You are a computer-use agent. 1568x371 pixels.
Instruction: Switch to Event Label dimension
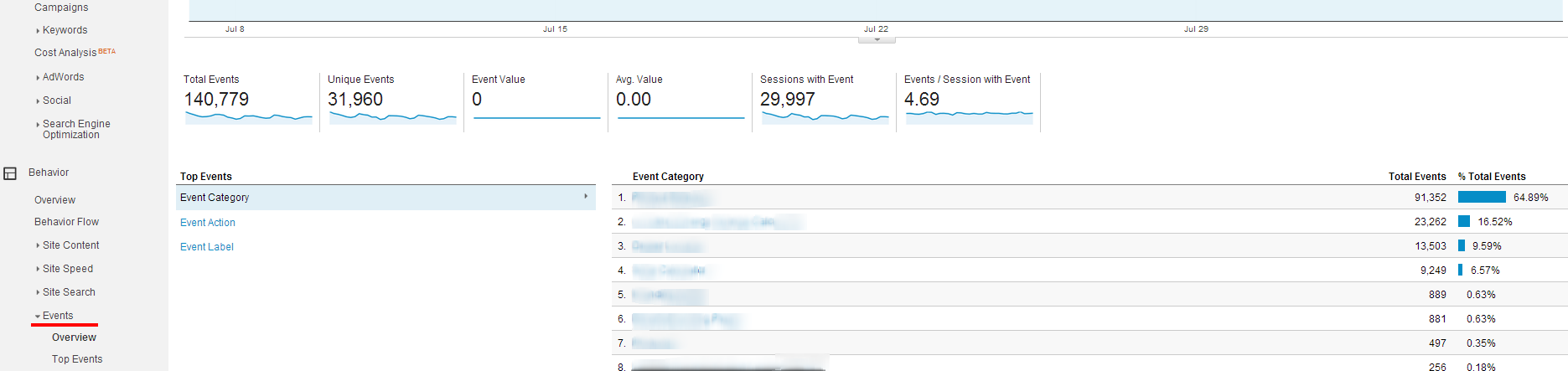(x=207, y=247)
